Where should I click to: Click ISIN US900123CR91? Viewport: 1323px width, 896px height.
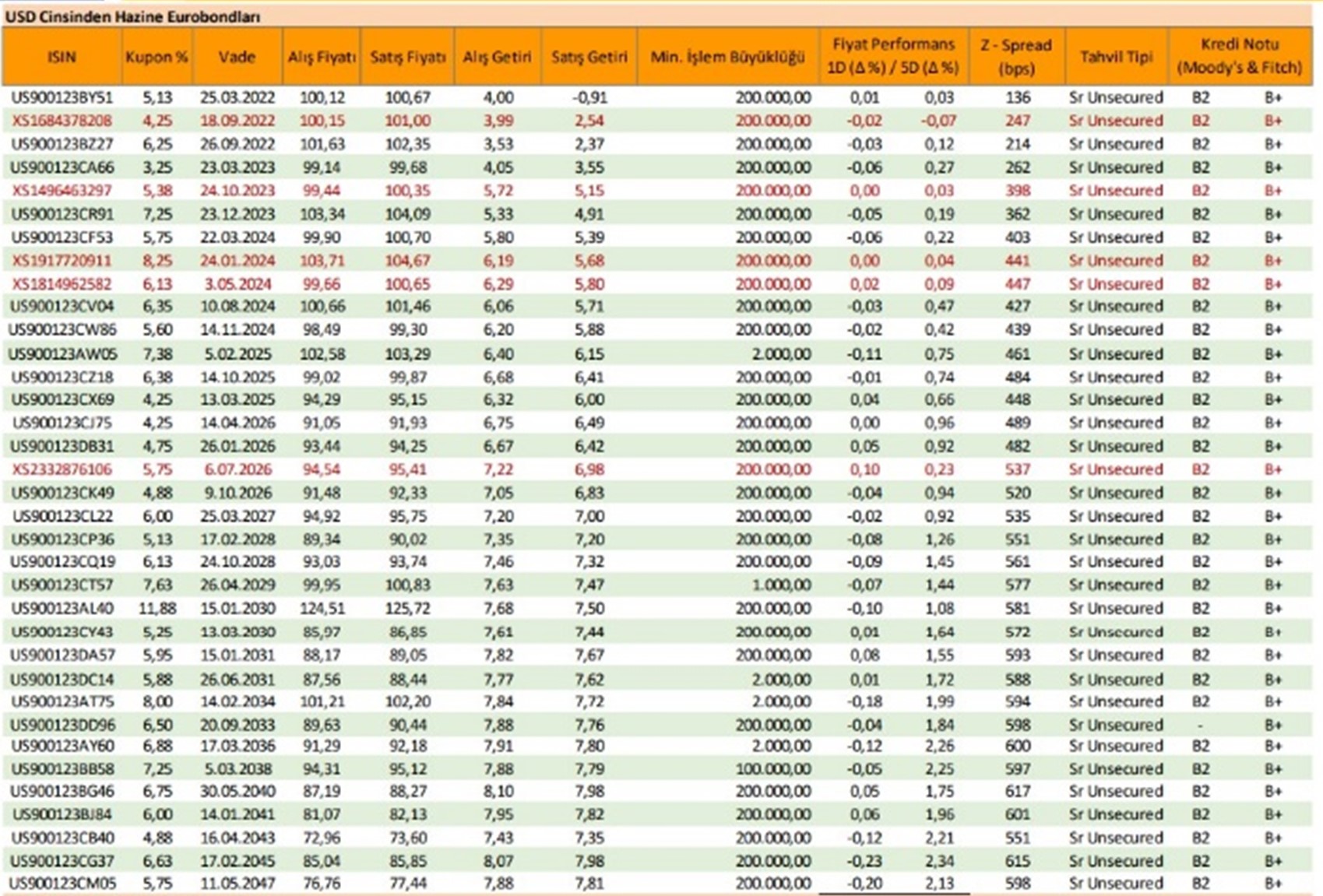click(x=62, y=214)
